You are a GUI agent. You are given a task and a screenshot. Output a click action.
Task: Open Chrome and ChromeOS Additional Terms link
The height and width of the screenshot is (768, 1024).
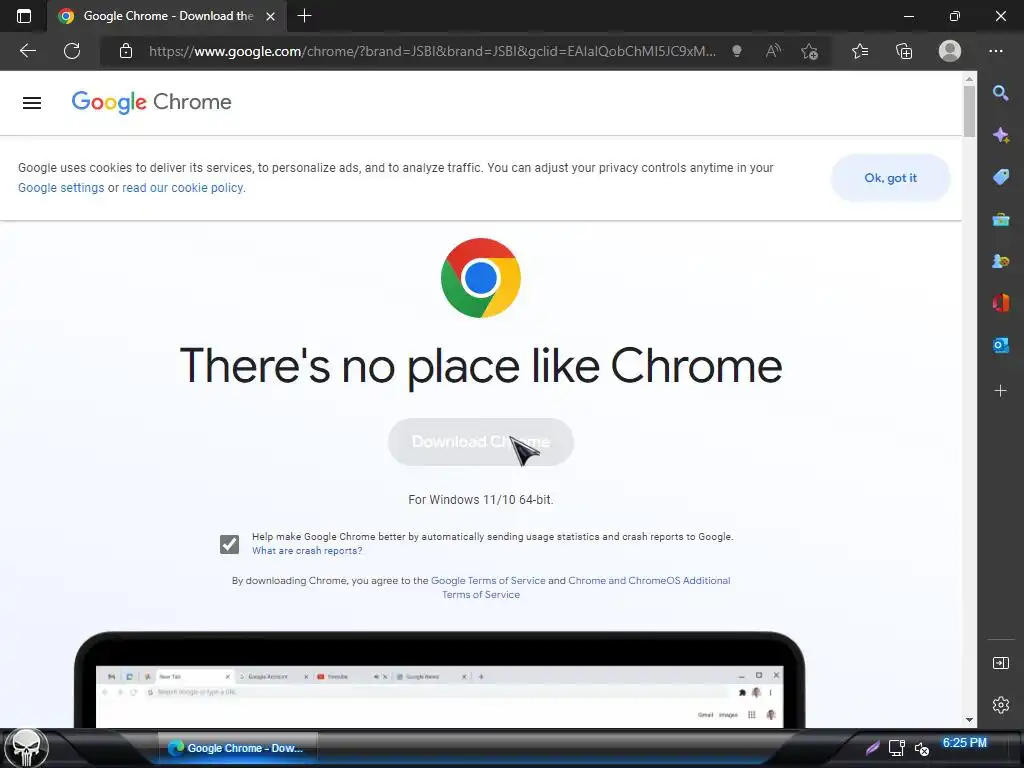coord(648,581)
